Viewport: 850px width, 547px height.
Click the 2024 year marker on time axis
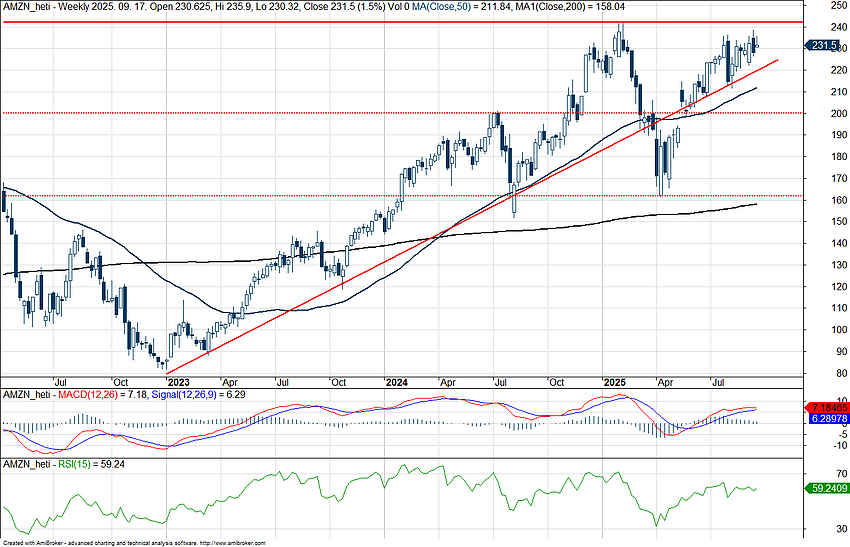pos(396,382)
